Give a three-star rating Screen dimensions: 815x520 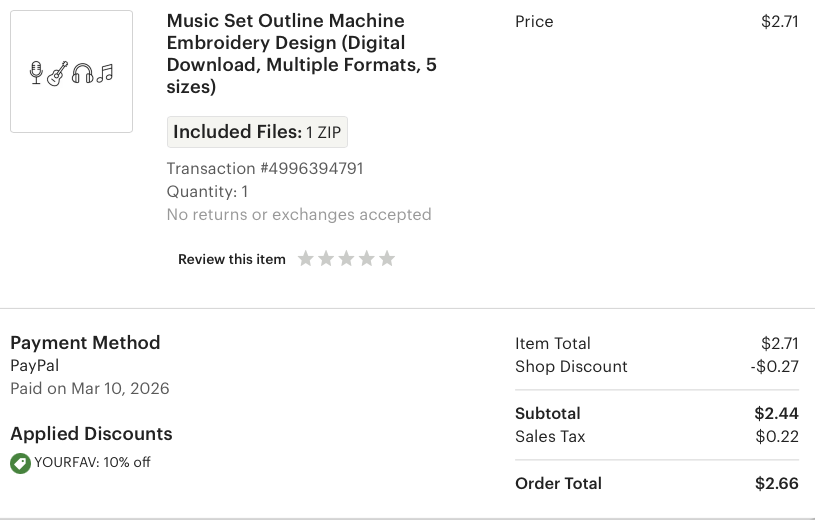[x=346, y=259]
